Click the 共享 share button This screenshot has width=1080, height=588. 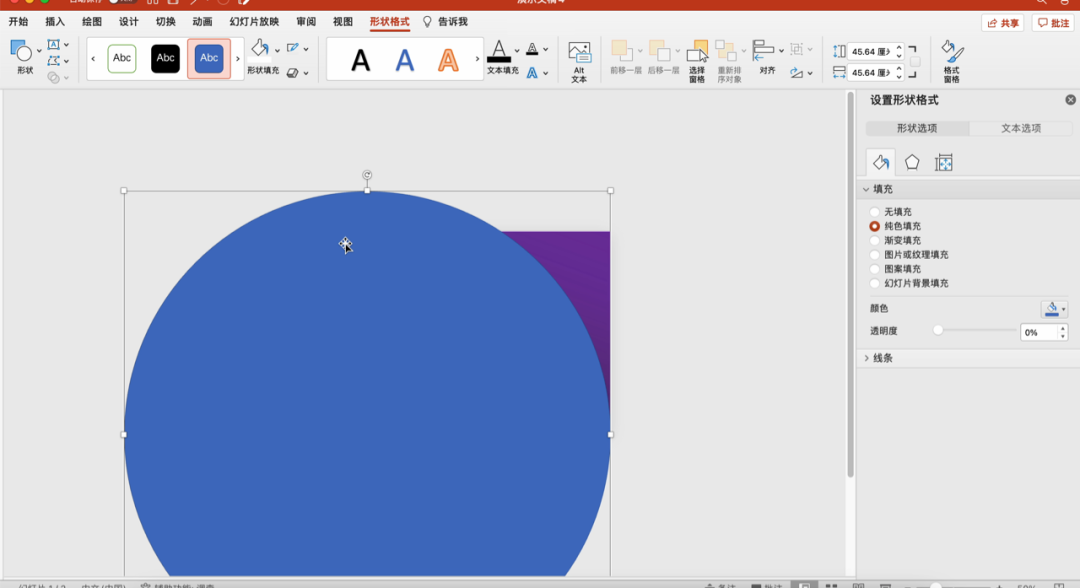[x=1003, y=23]
